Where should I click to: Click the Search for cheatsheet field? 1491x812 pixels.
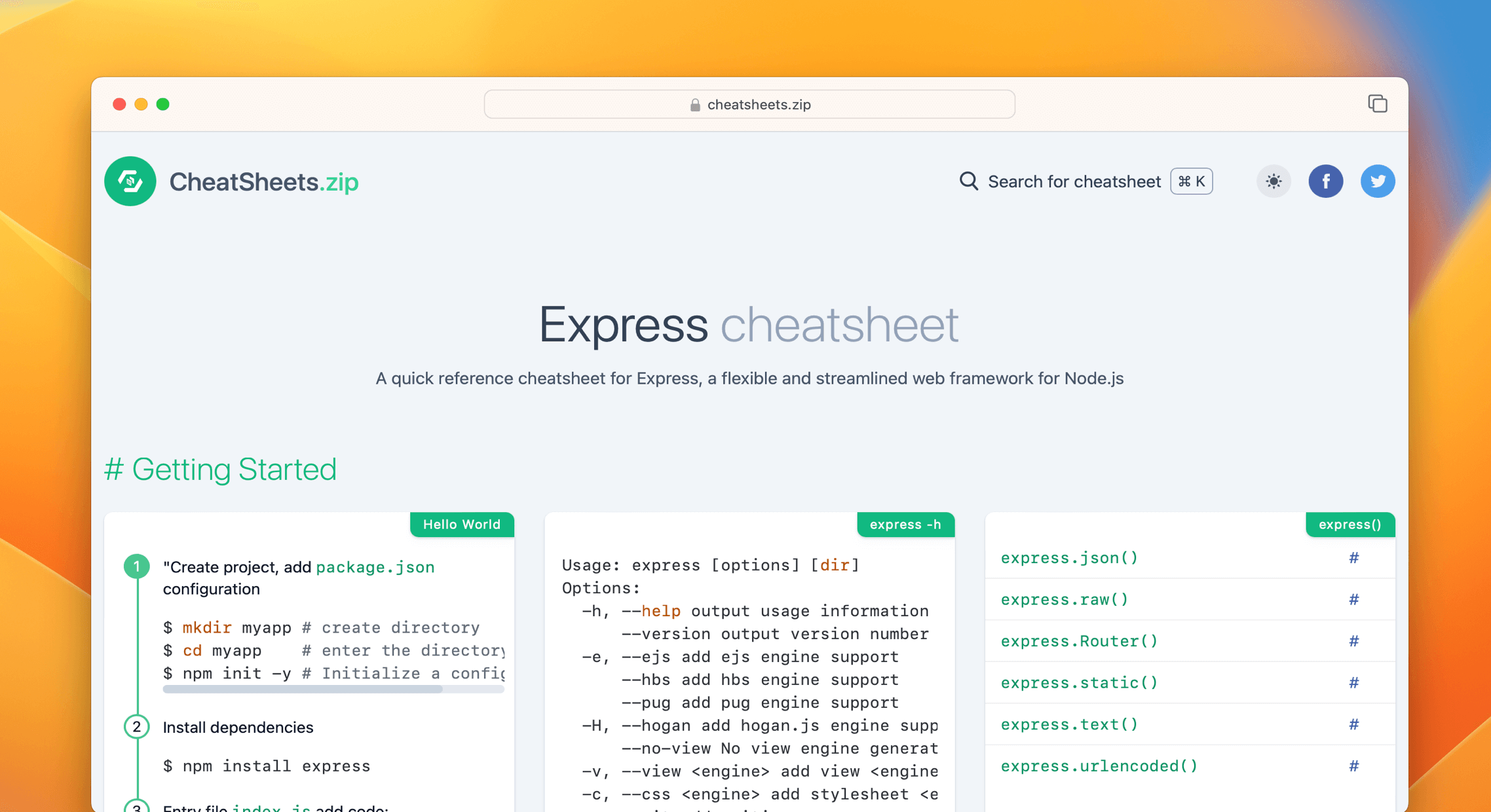click(1074, 181)
